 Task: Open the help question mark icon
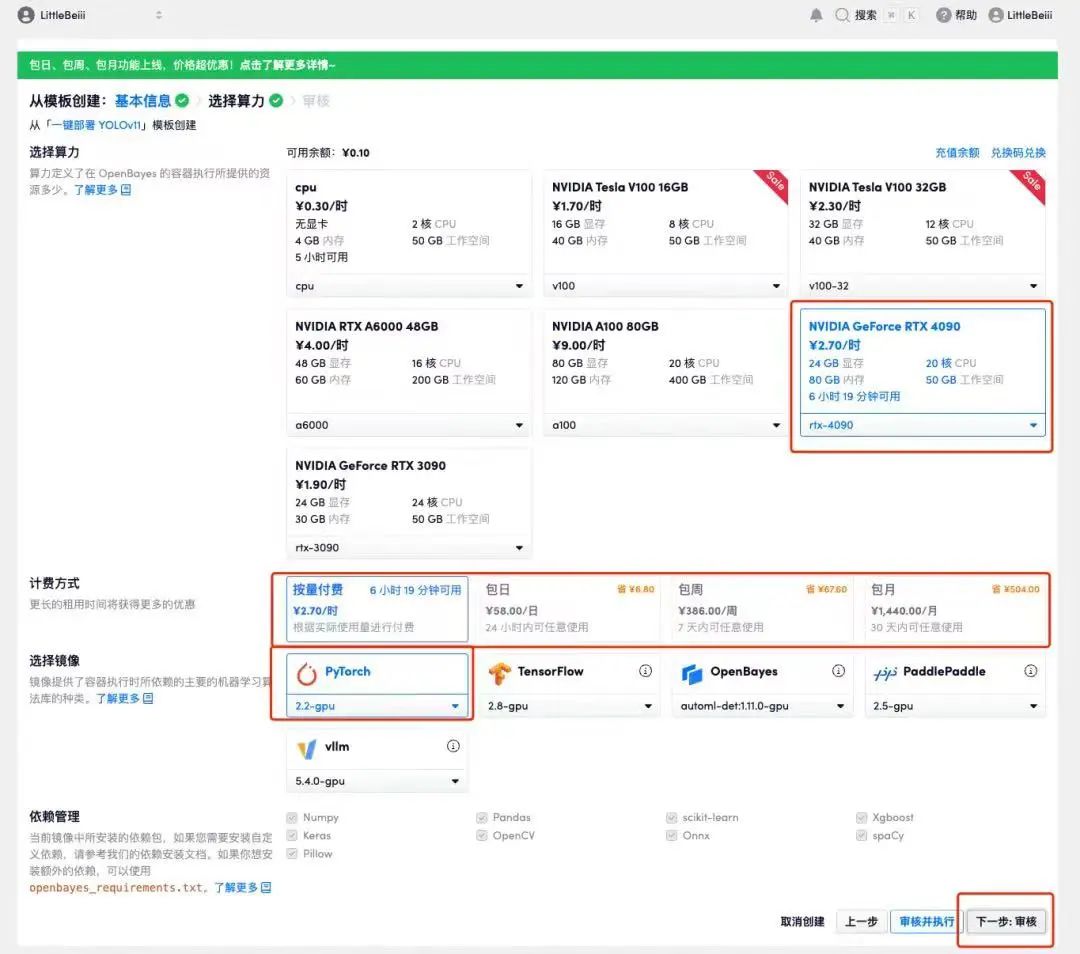coord(943,15)
